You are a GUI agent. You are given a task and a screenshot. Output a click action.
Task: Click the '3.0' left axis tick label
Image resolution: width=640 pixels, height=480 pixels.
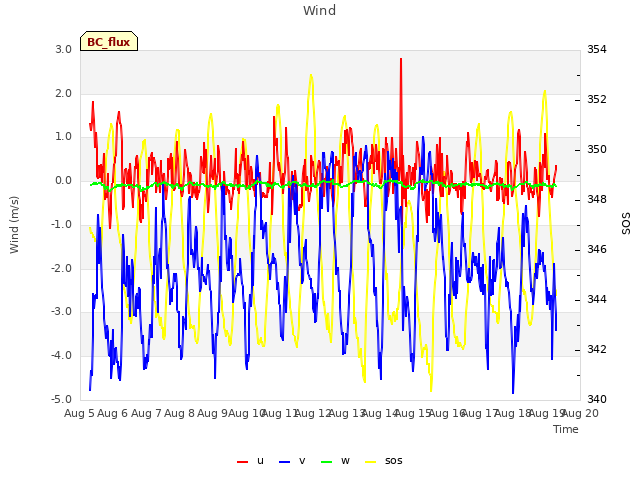64,49
